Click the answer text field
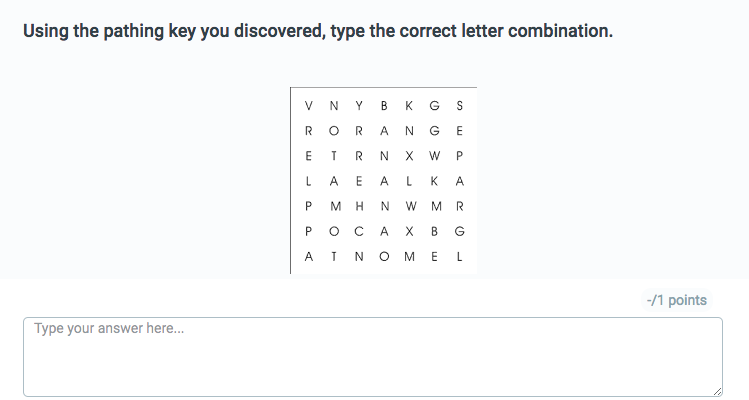 tap(372, 356)
